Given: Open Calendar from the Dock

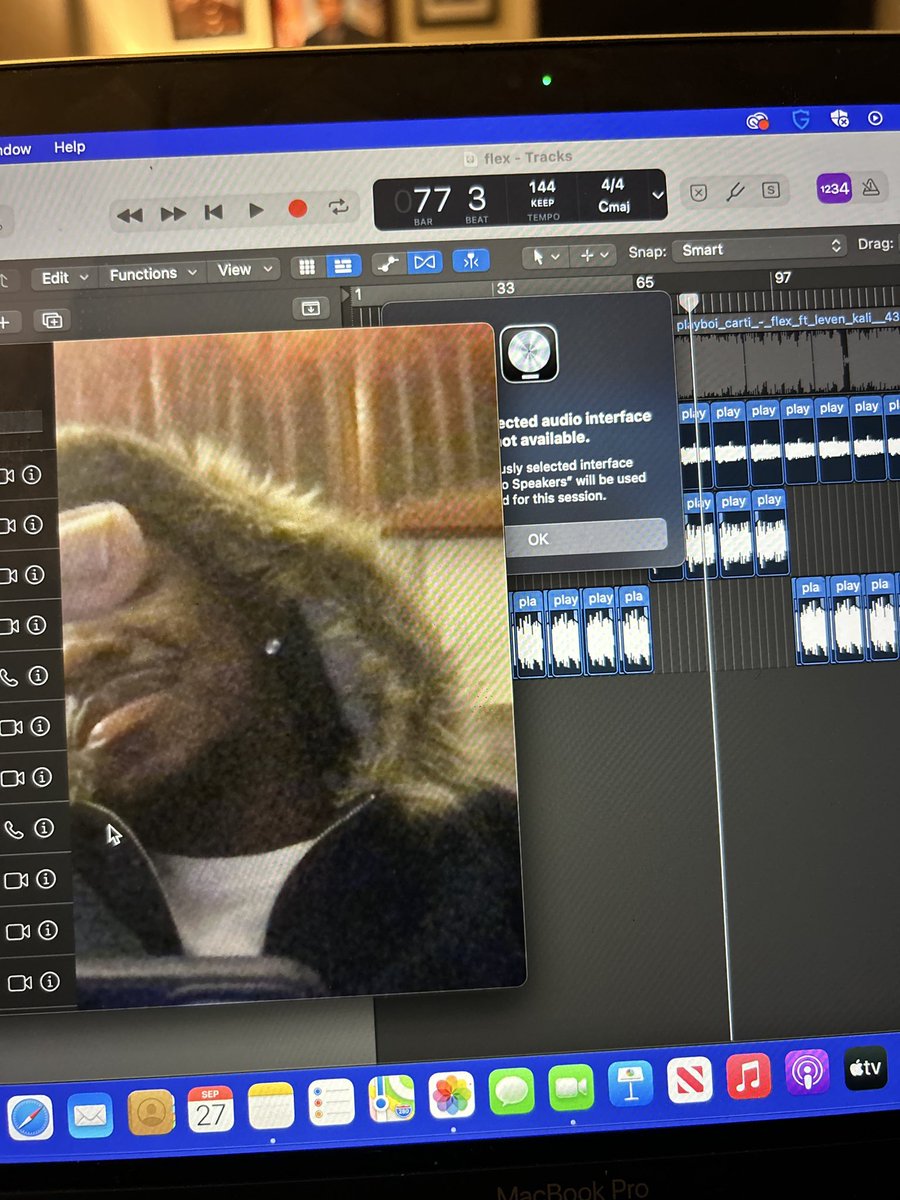Looking at the screenshot, I should [211, 1108].
